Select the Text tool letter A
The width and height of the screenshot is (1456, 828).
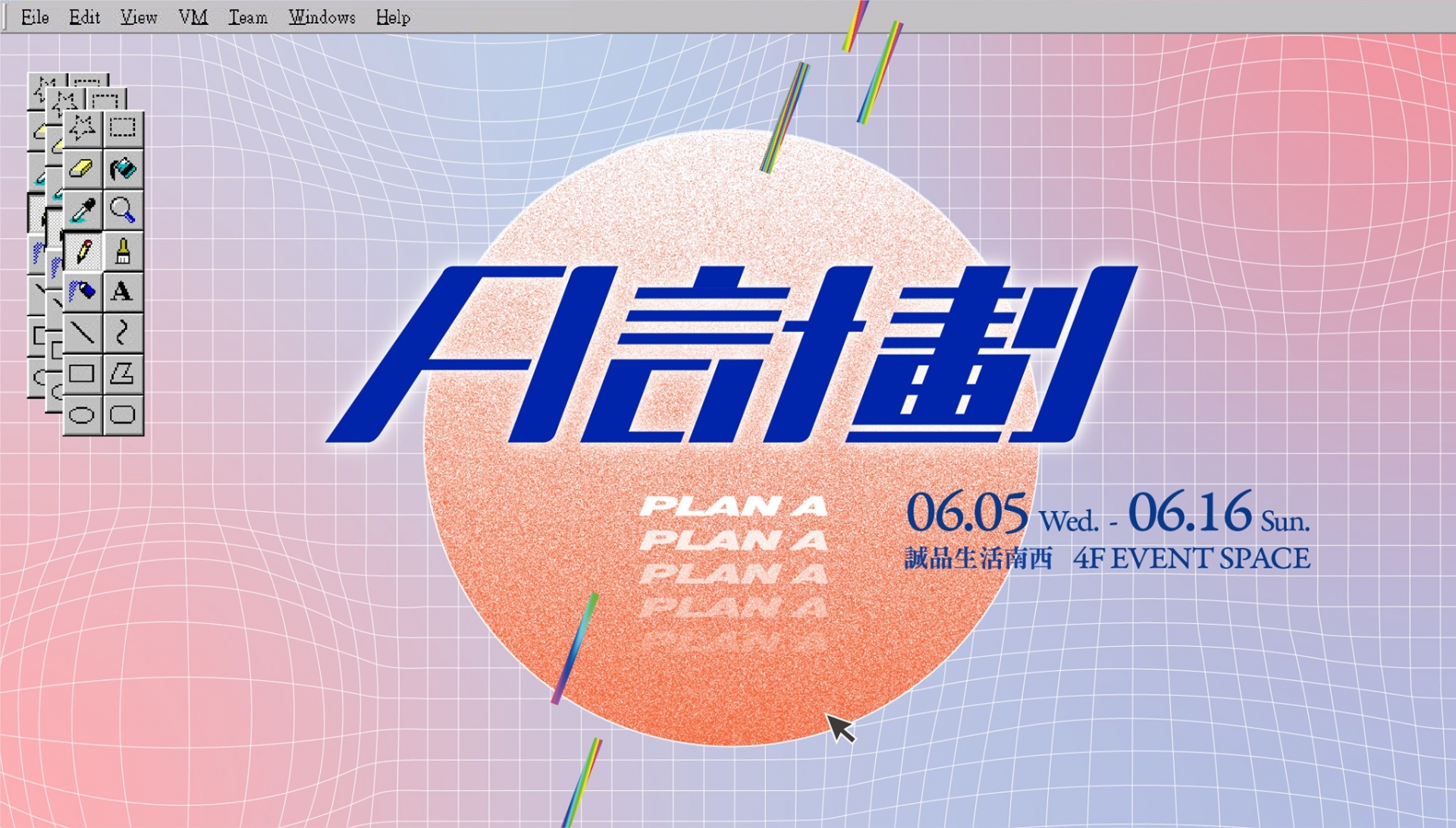tap(123, 291)
